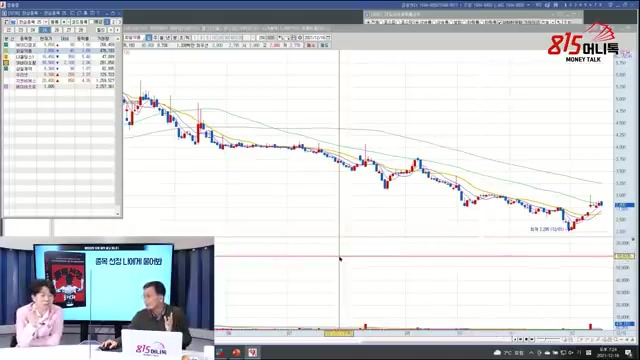Image resolution: width=640 pixels, height=360 pixels.
Task: Switch to virtual screen 1 in top bar
Action: (x=566, y=5)
